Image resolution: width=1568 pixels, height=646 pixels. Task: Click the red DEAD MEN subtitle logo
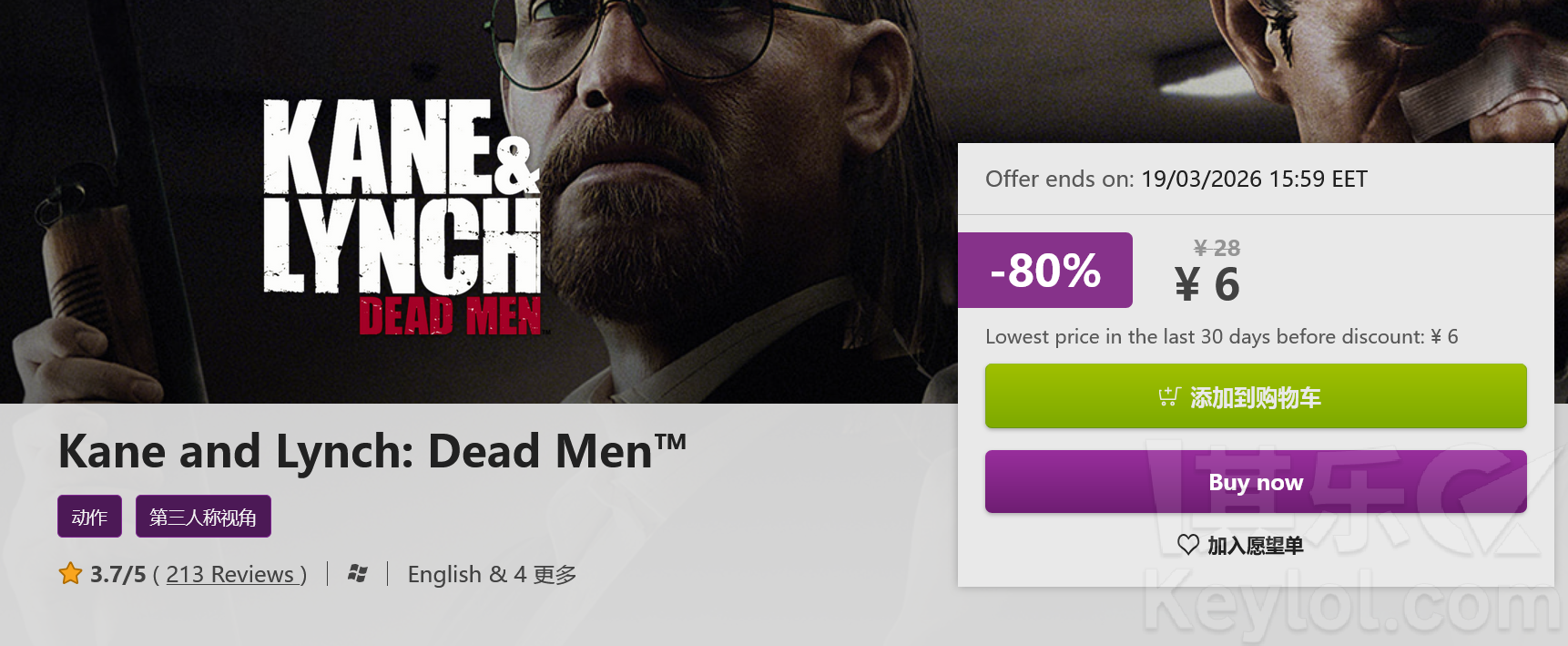450,316
